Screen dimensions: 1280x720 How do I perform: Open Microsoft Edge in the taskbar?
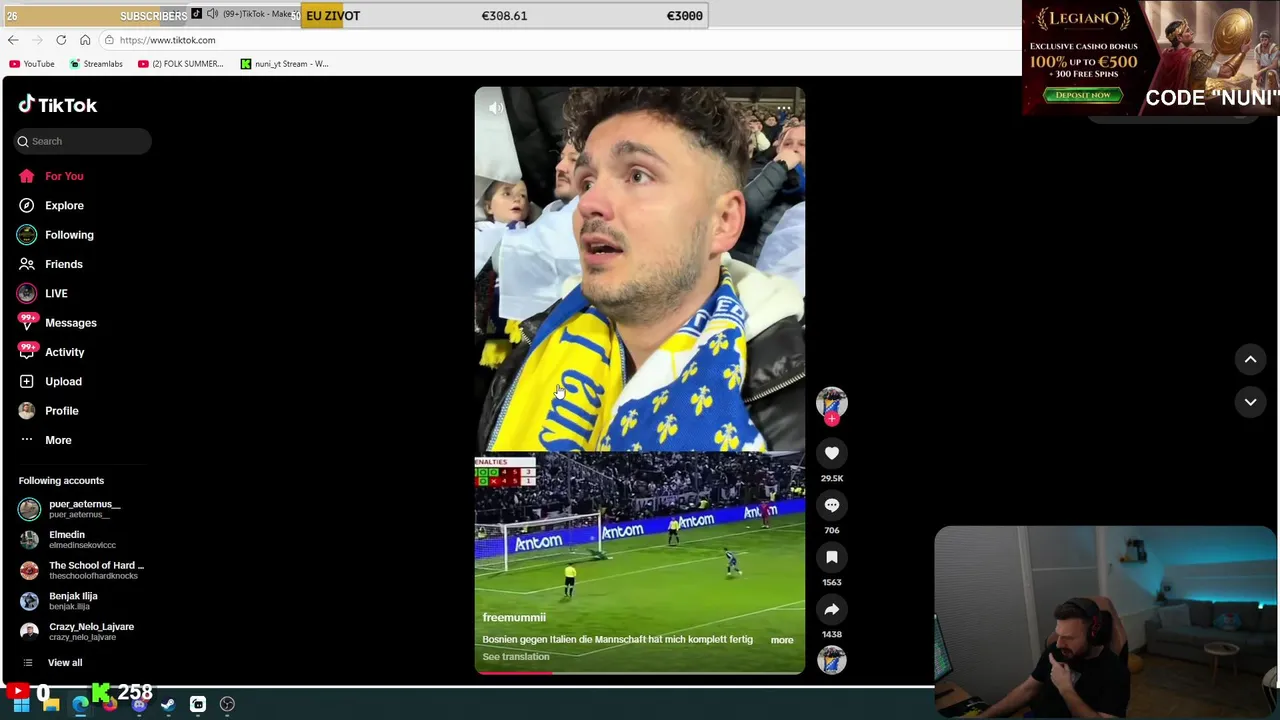coord(80,704)
